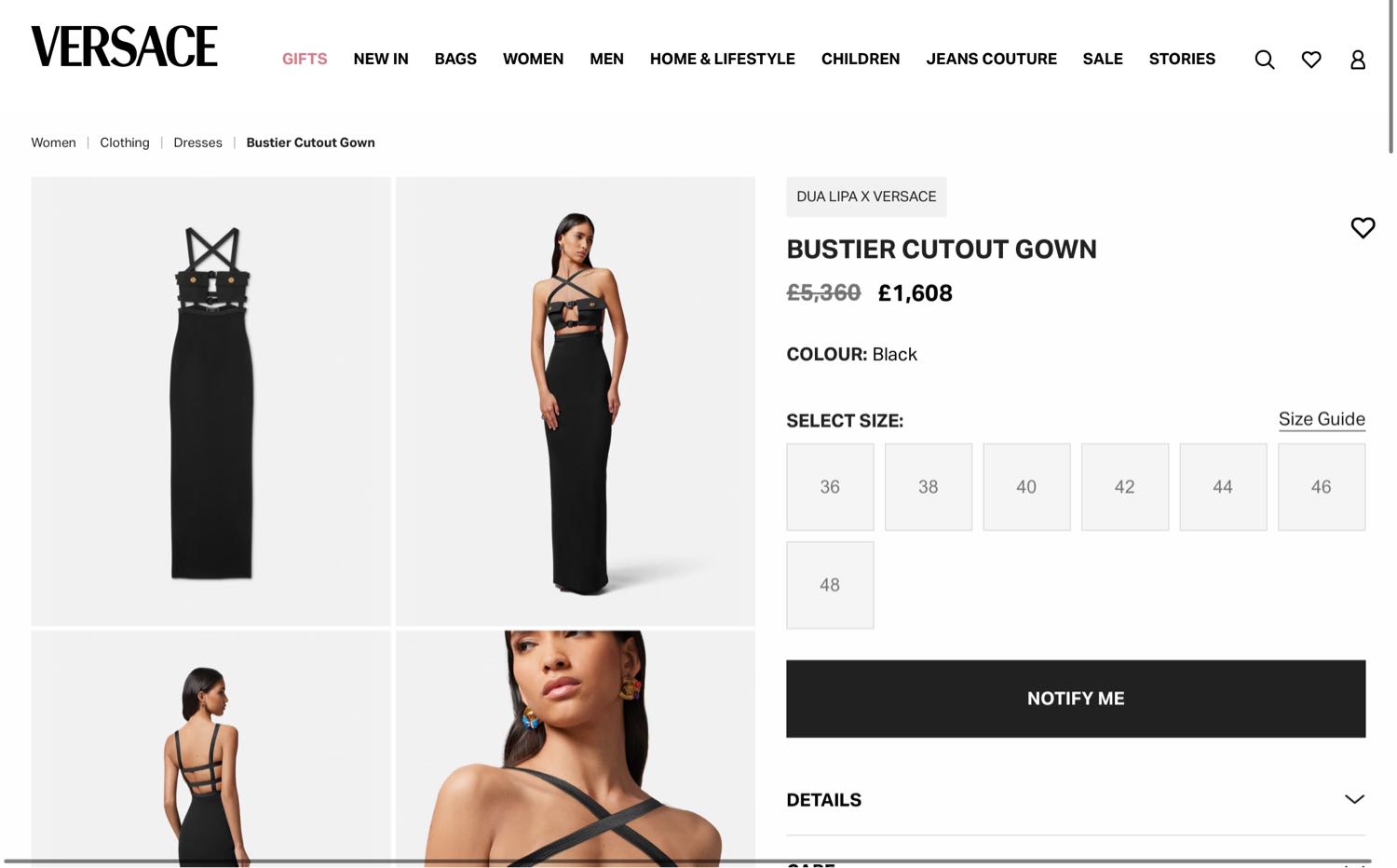Open the Jeans Couture menu
The image size is (1397, 868).
pyautogui.click(x=991, y=59)
